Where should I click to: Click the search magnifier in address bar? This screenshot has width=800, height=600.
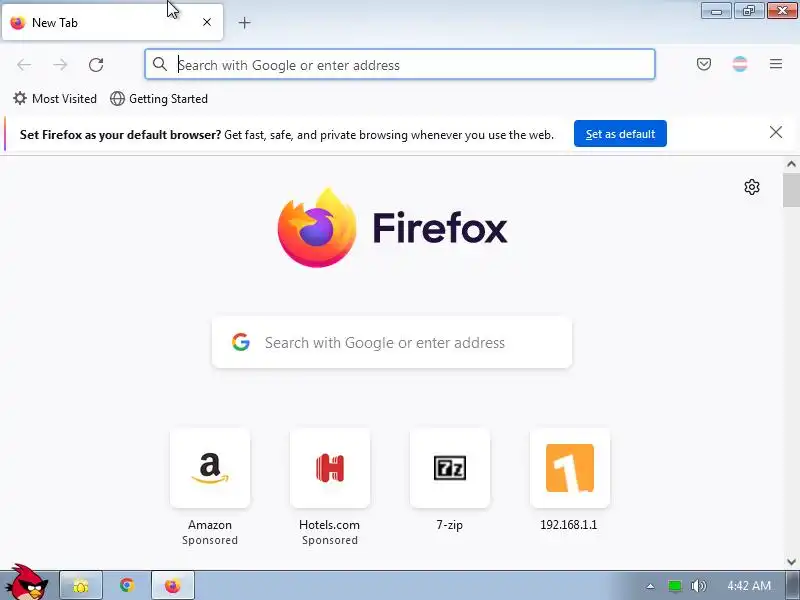160,64
